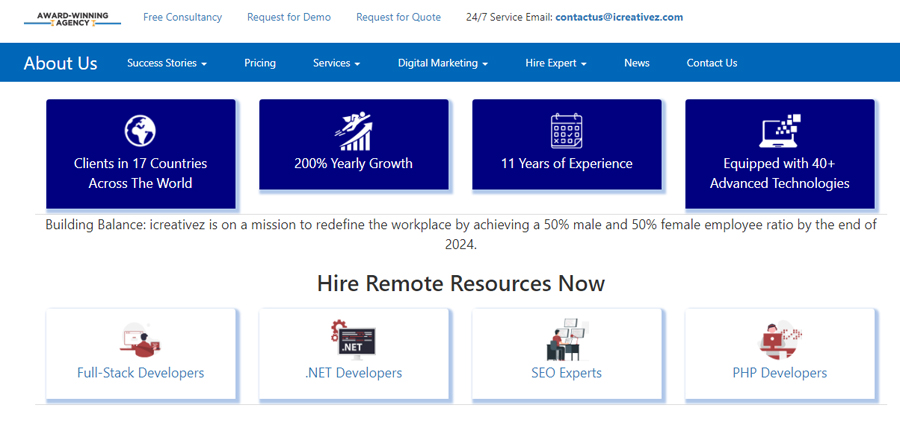
Task: Click the calendar icon for 11 Years
Action: (x=567, y=131)
